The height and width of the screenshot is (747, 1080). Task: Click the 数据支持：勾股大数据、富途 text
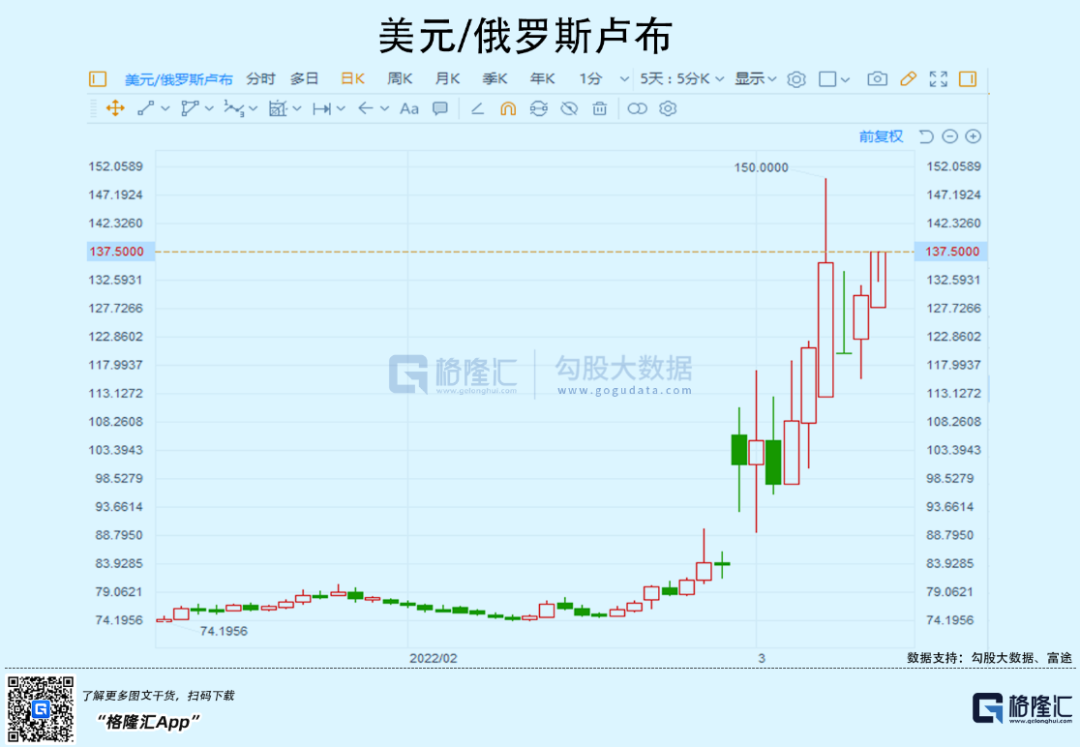(989, 658)
